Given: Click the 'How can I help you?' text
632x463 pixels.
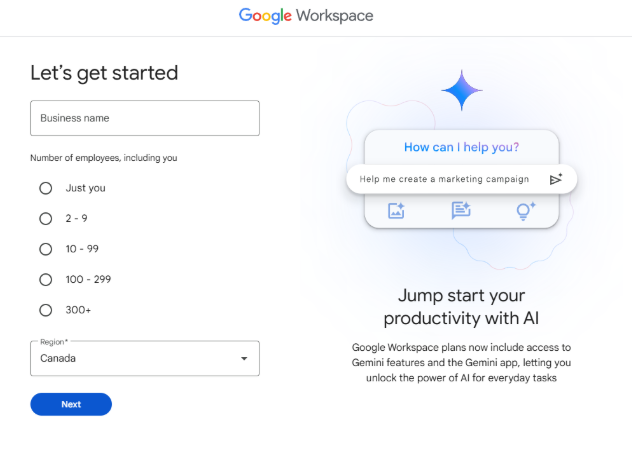Looking at the screenshot, I should [x=462, y=147].
